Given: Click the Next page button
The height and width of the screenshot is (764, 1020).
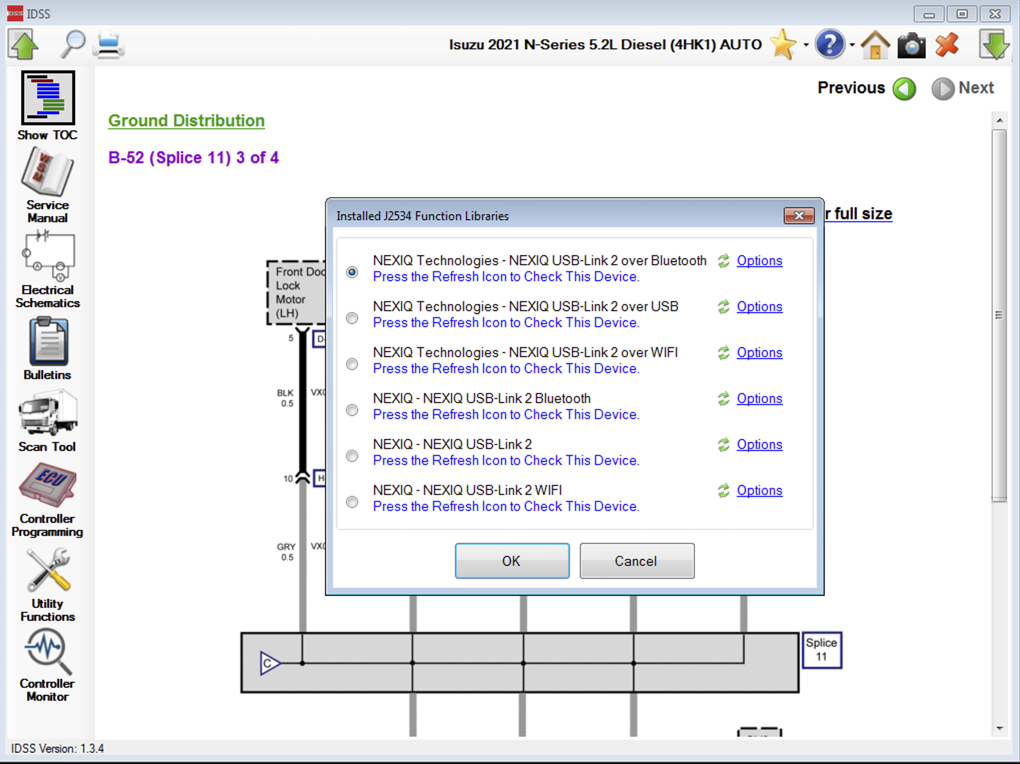Looking at the screenshot, I should pos(963,89).
